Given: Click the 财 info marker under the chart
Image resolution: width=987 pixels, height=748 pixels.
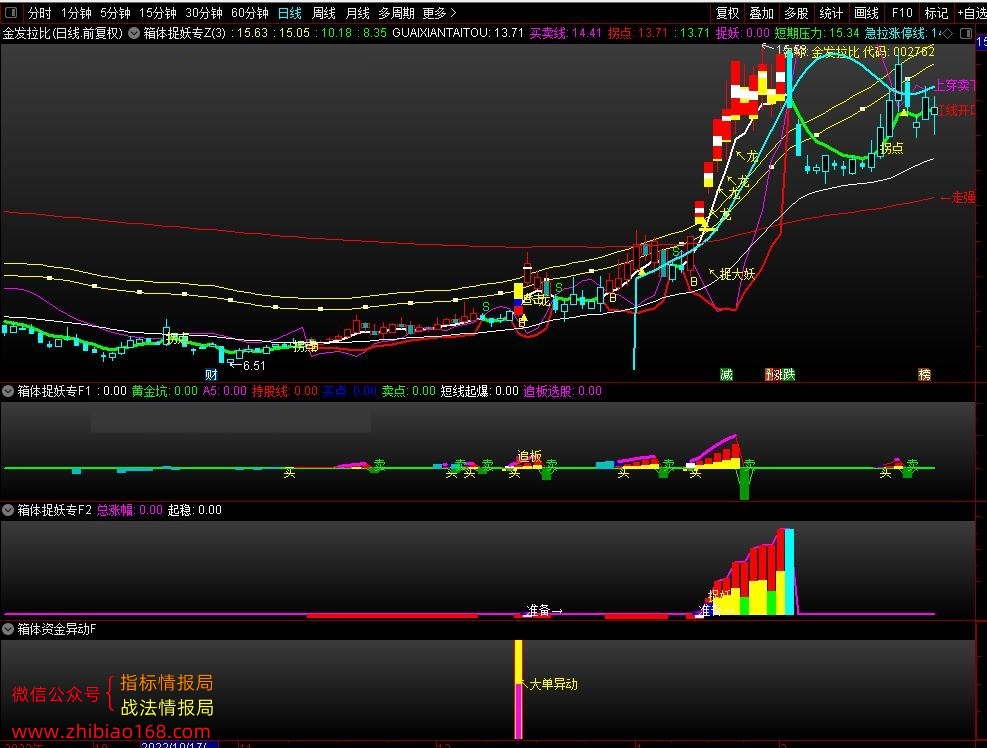Looking at the screenshot, I should click(211, 375).
